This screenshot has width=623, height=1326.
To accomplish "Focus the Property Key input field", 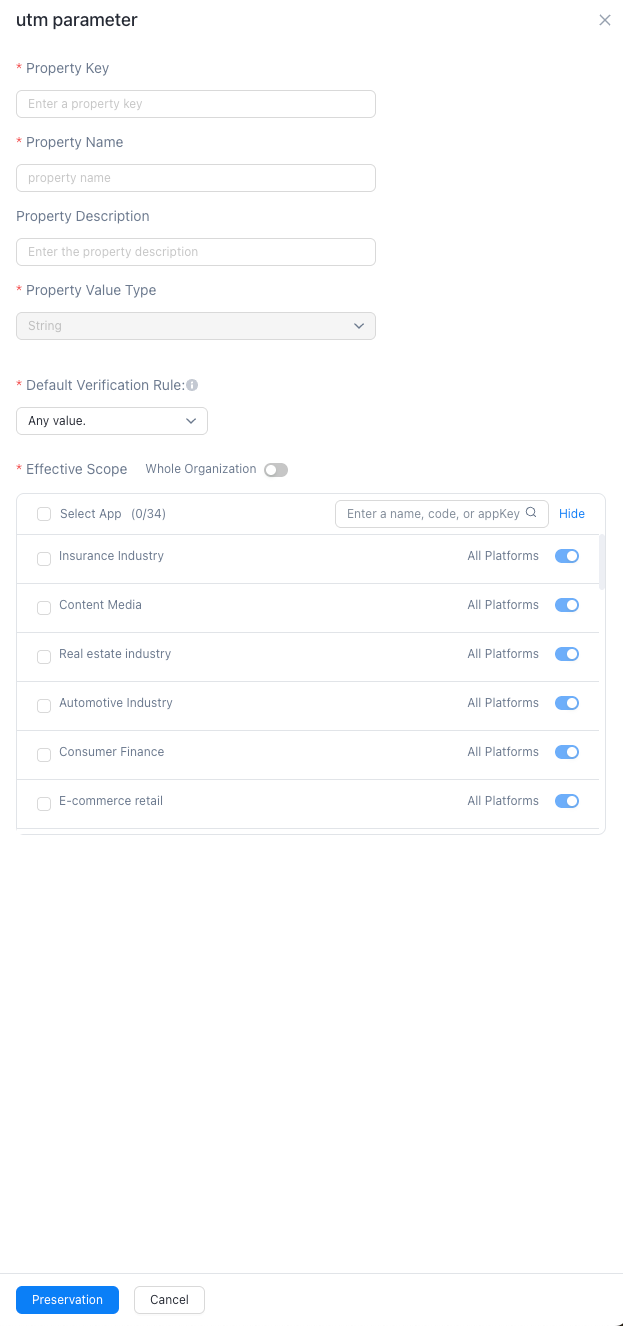I will (196, 104).
